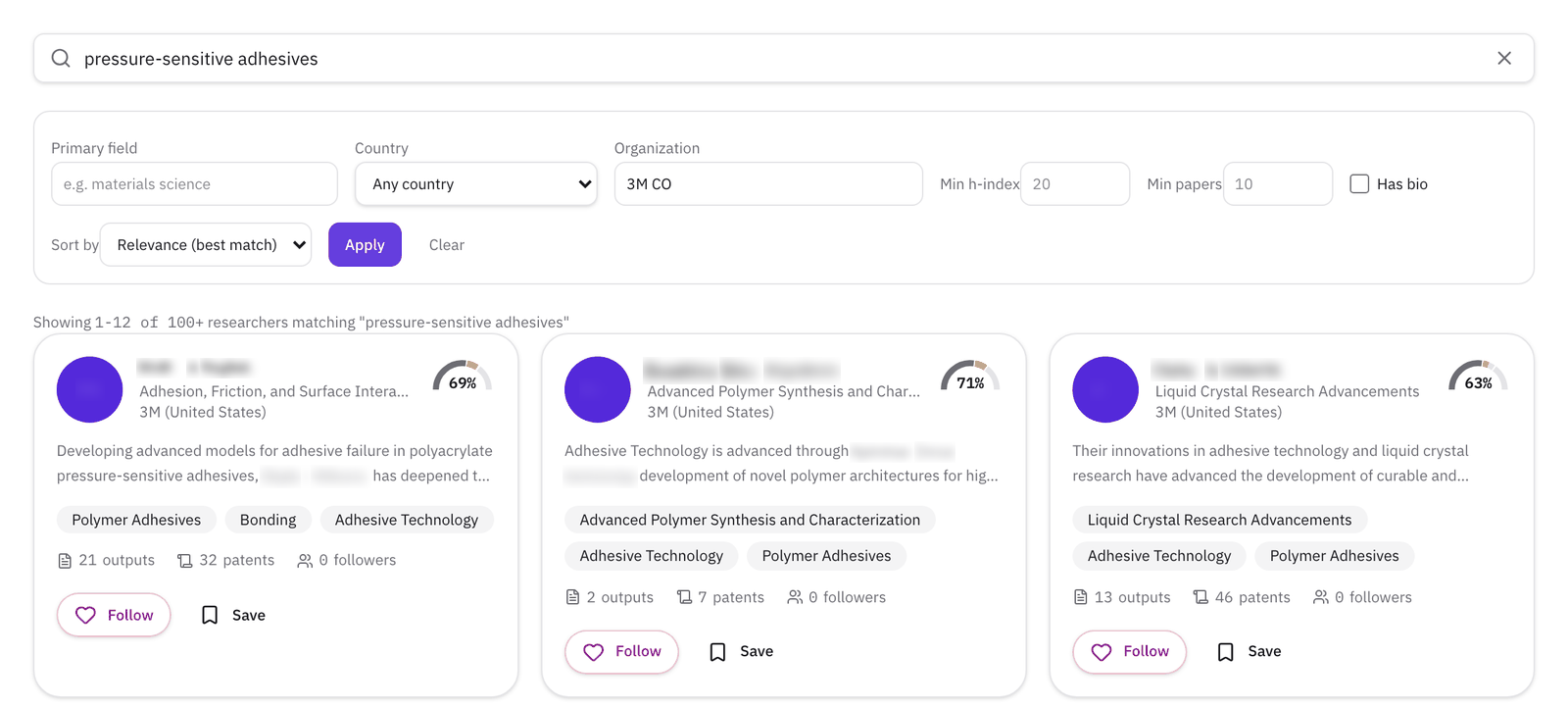Save the Adhesion, Friction researcher card
The width and height of the screenshot is (1568, 706).
233,615
